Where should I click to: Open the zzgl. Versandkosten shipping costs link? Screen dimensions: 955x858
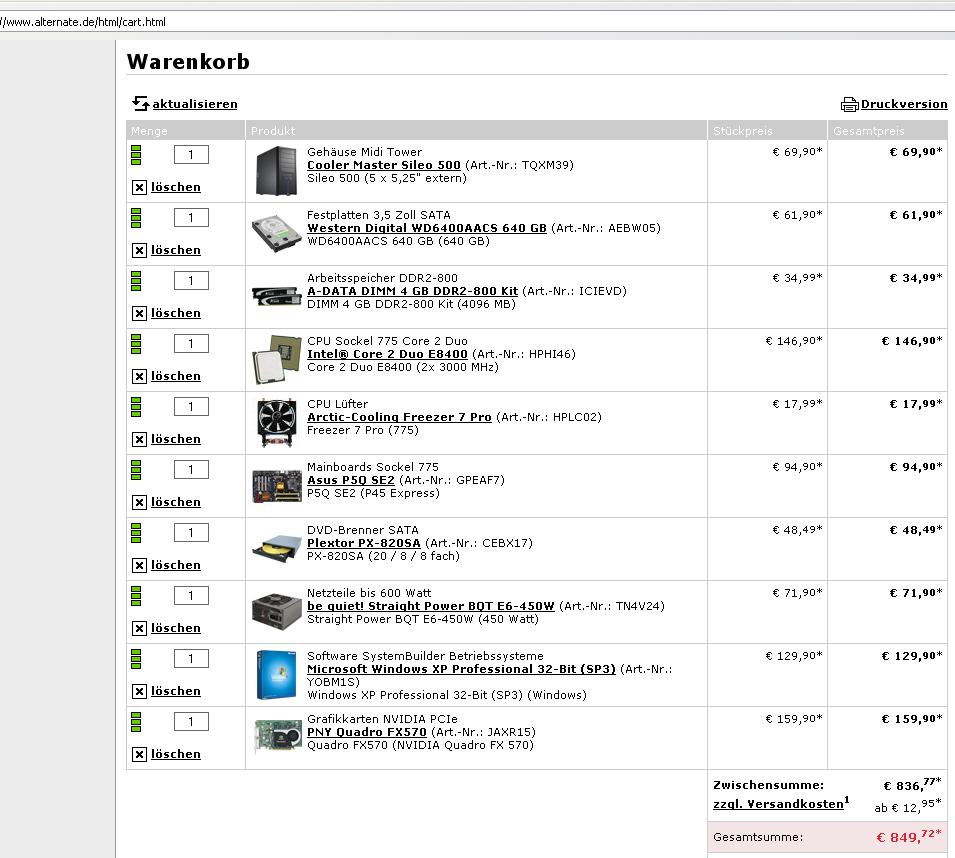click(x=778, y=804)
